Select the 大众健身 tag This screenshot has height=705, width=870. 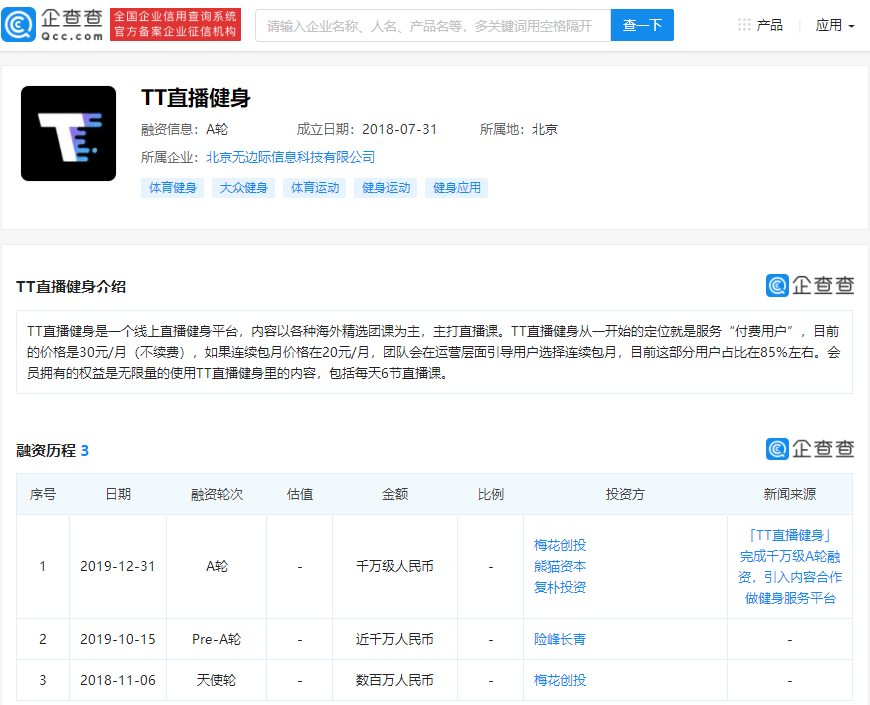coord(244,188)
